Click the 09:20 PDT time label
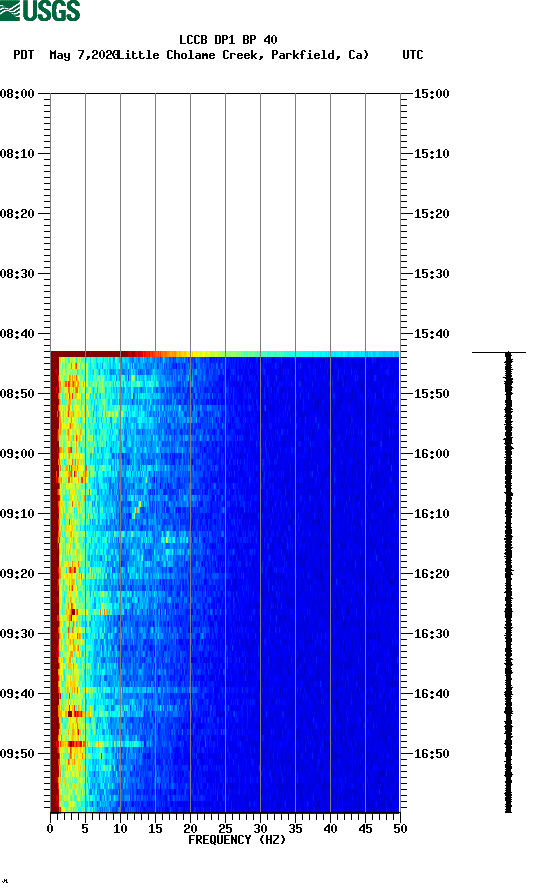The height and width of the screenshot is (892, 552). tap(18, 574)
